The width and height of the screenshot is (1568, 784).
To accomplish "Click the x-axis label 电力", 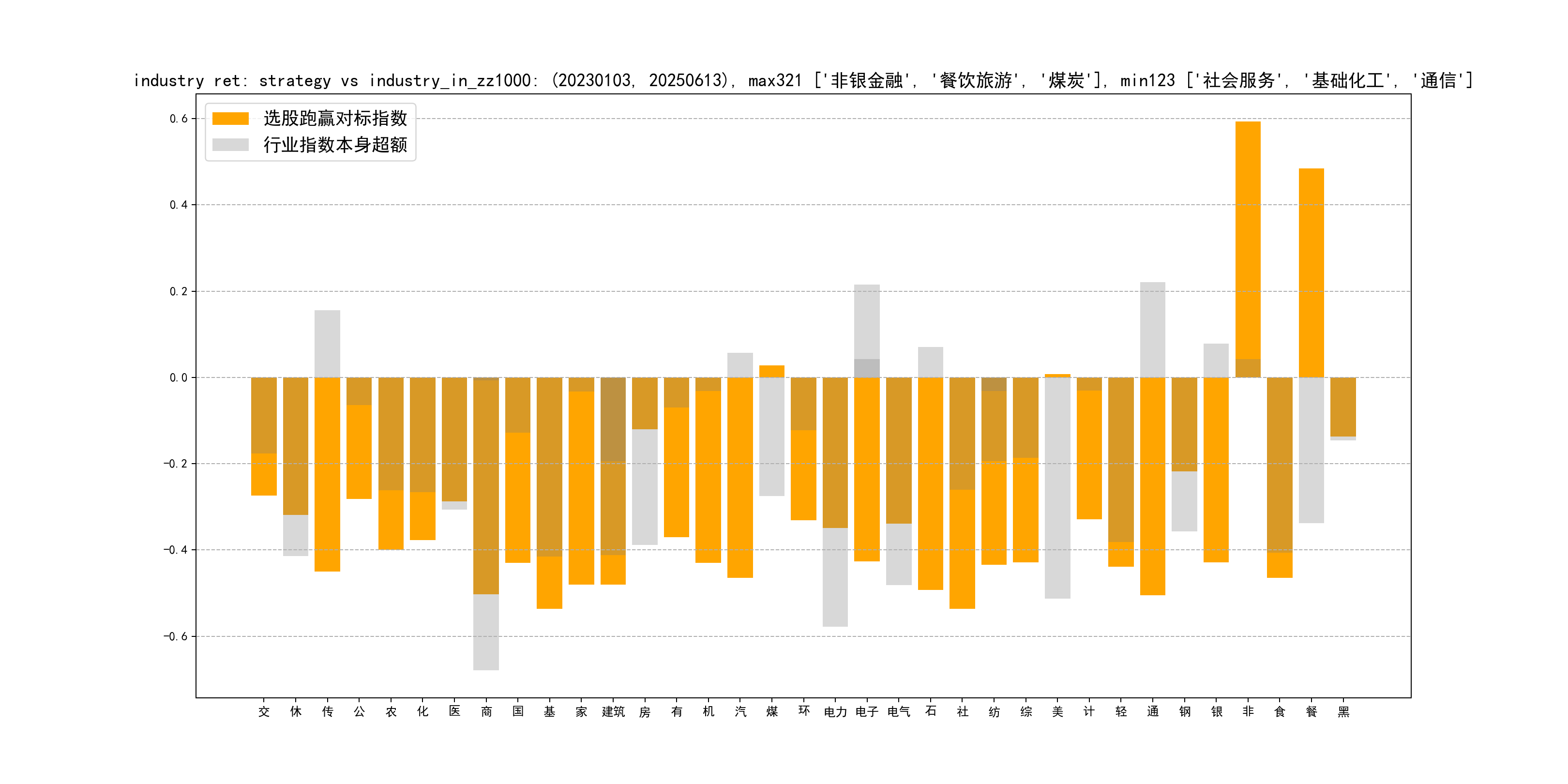I will 835,711.
